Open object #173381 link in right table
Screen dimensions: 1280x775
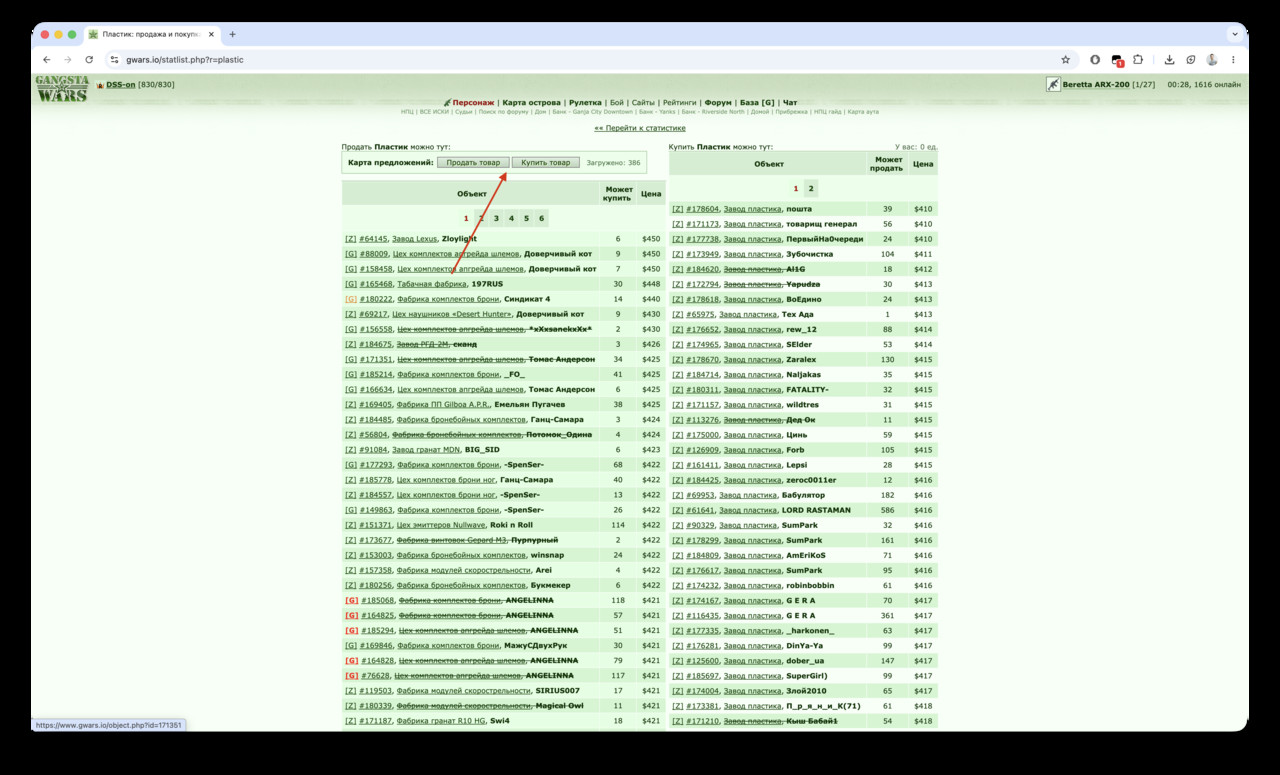click(703, 705)
